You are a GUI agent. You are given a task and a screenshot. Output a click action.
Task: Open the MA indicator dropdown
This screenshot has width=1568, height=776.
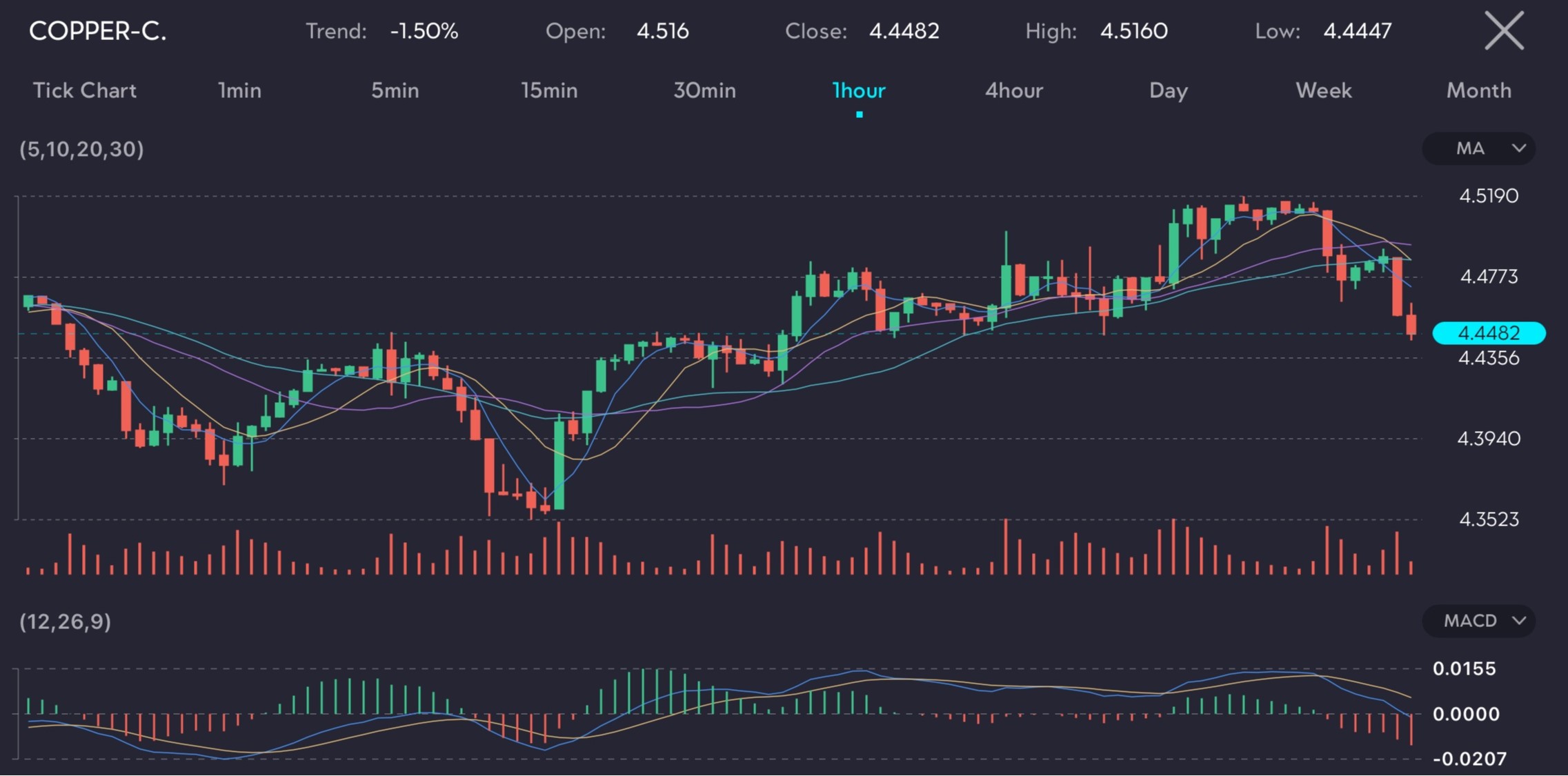click(x=1479, y=148)
